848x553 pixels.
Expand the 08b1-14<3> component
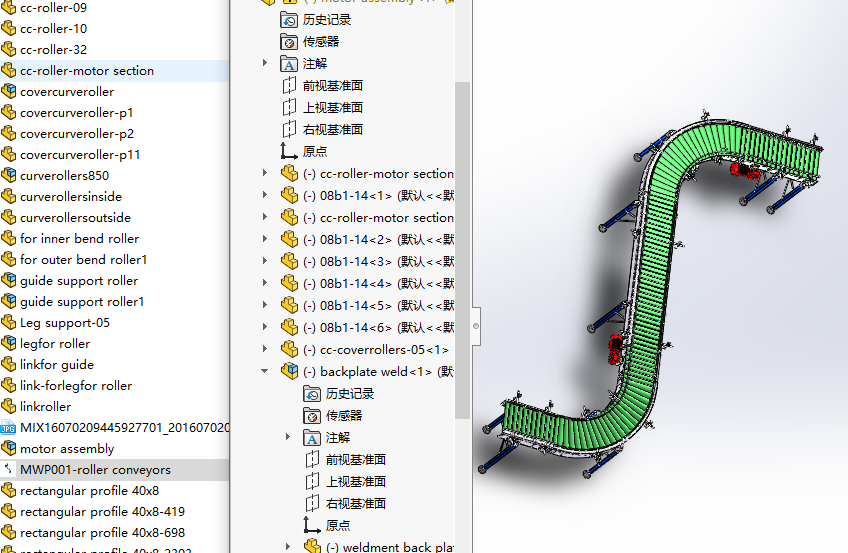(x=264, y=261)
